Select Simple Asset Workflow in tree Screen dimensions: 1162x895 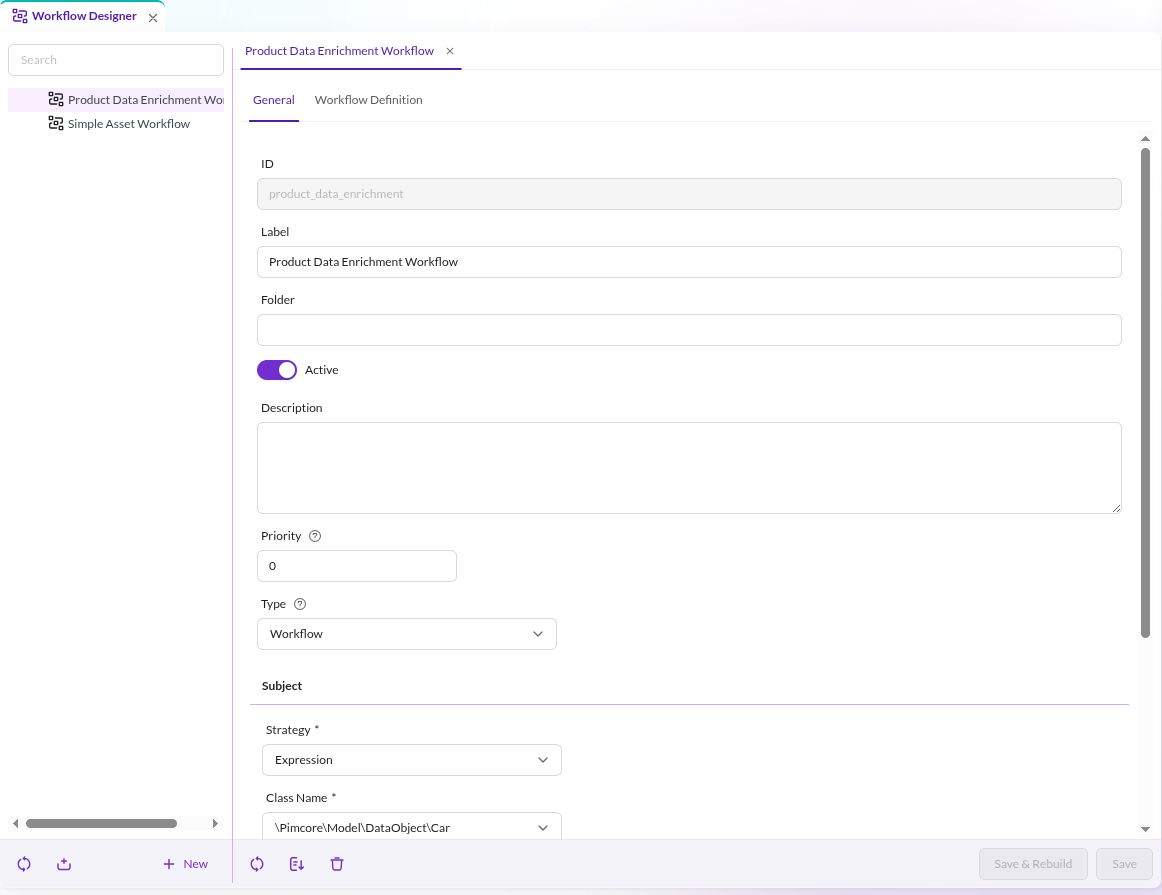pos(116,124)
